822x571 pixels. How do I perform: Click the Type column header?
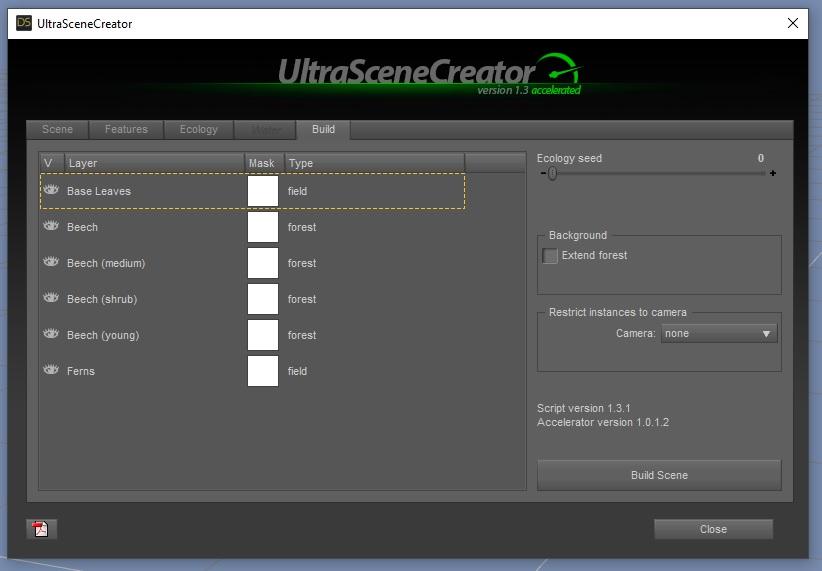(x=374, y=163)
